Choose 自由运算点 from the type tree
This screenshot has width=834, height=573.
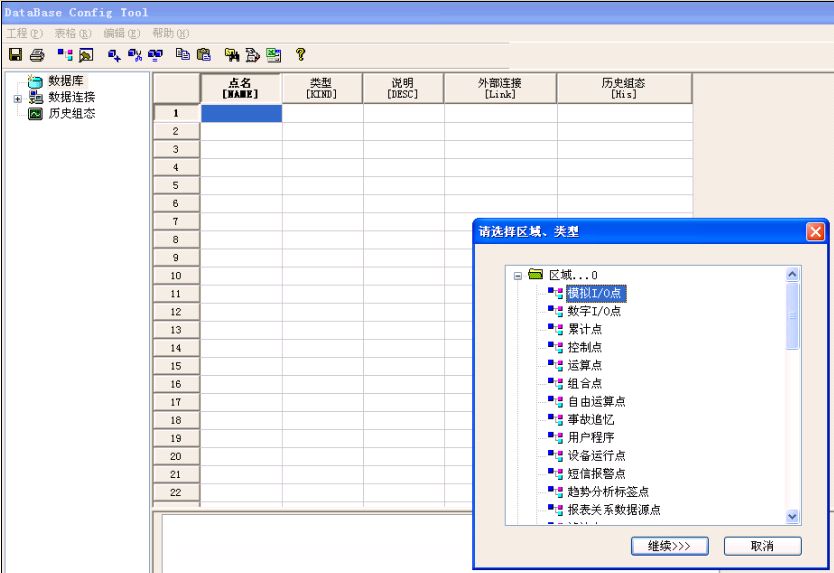(x=596, y=401)
